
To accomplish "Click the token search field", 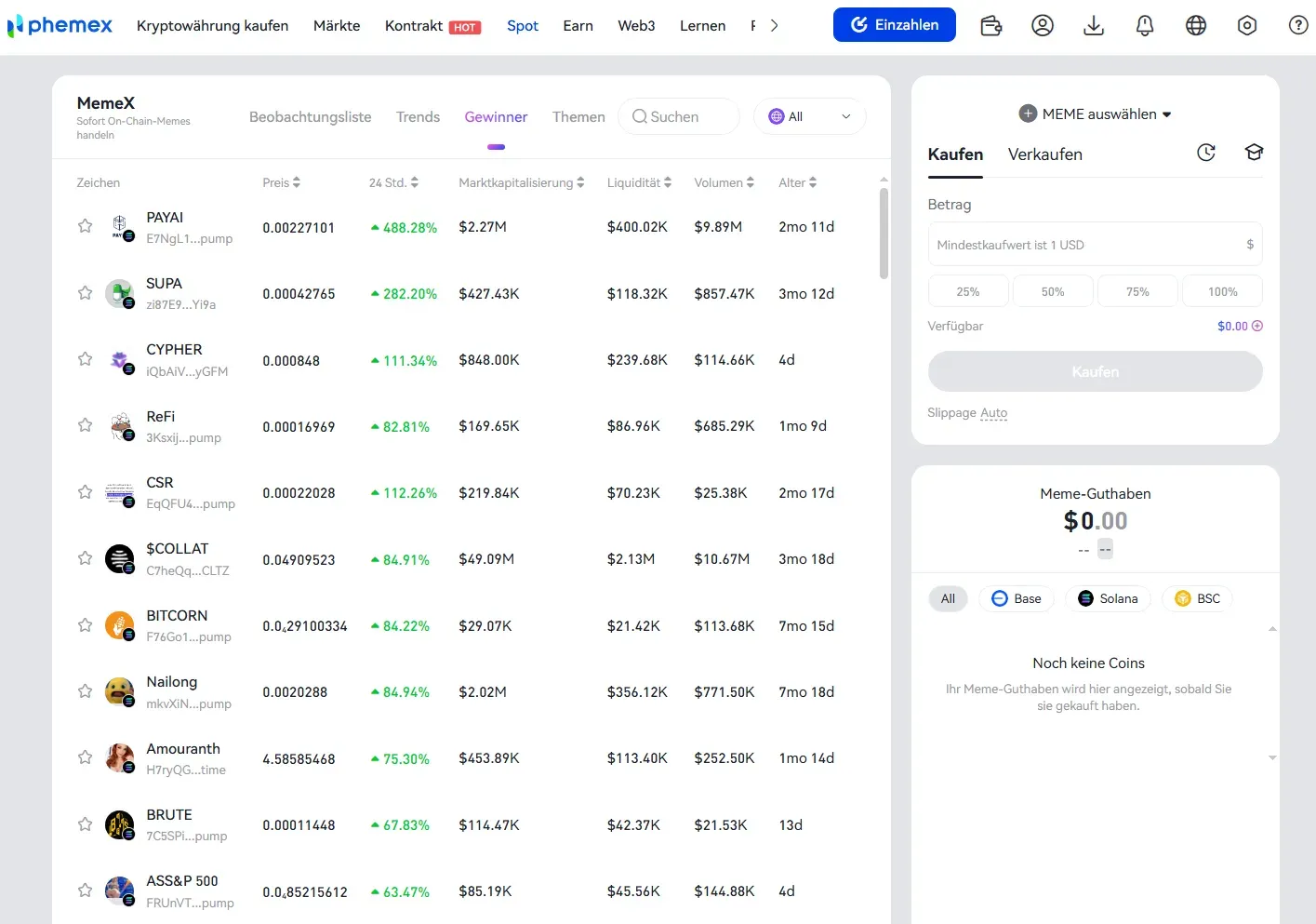I will coord(679,116).
